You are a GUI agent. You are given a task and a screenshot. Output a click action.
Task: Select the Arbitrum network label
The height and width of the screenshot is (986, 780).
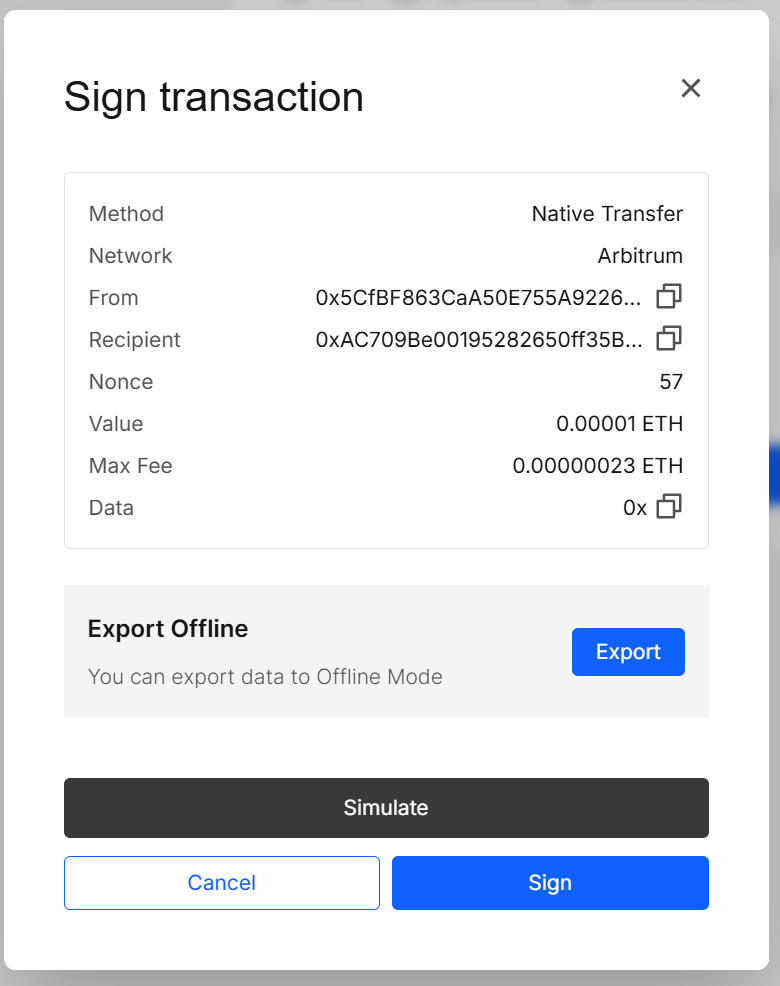coord(640,255)
